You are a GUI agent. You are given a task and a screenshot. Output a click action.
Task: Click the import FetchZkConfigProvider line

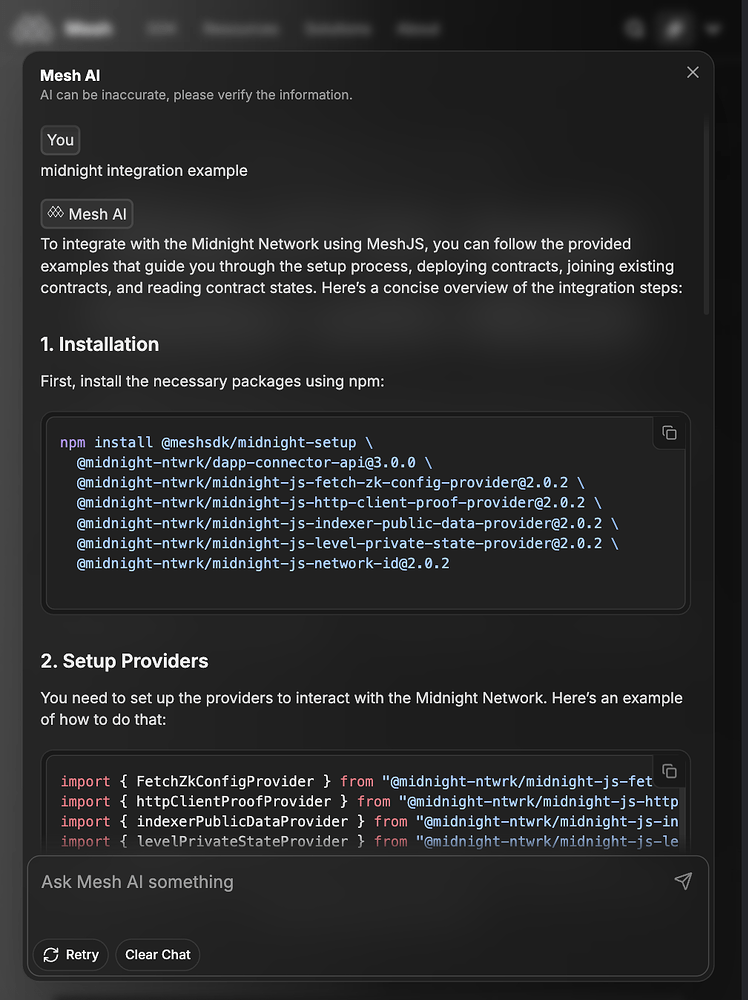(356, 781)
